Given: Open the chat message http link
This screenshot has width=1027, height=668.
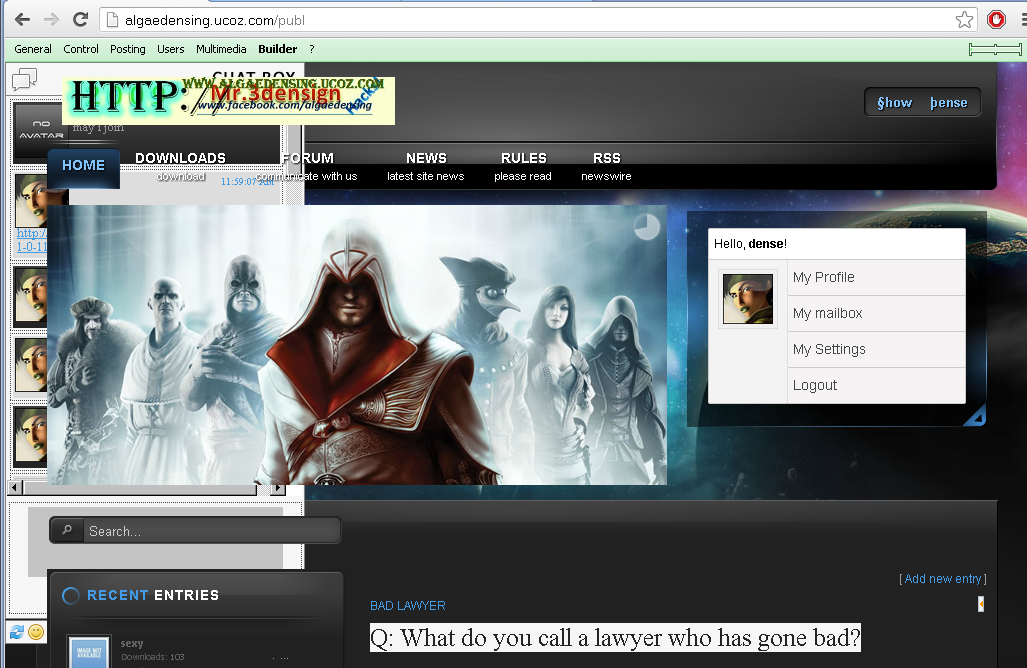Looking at the screenshot, I should [31, 240].
